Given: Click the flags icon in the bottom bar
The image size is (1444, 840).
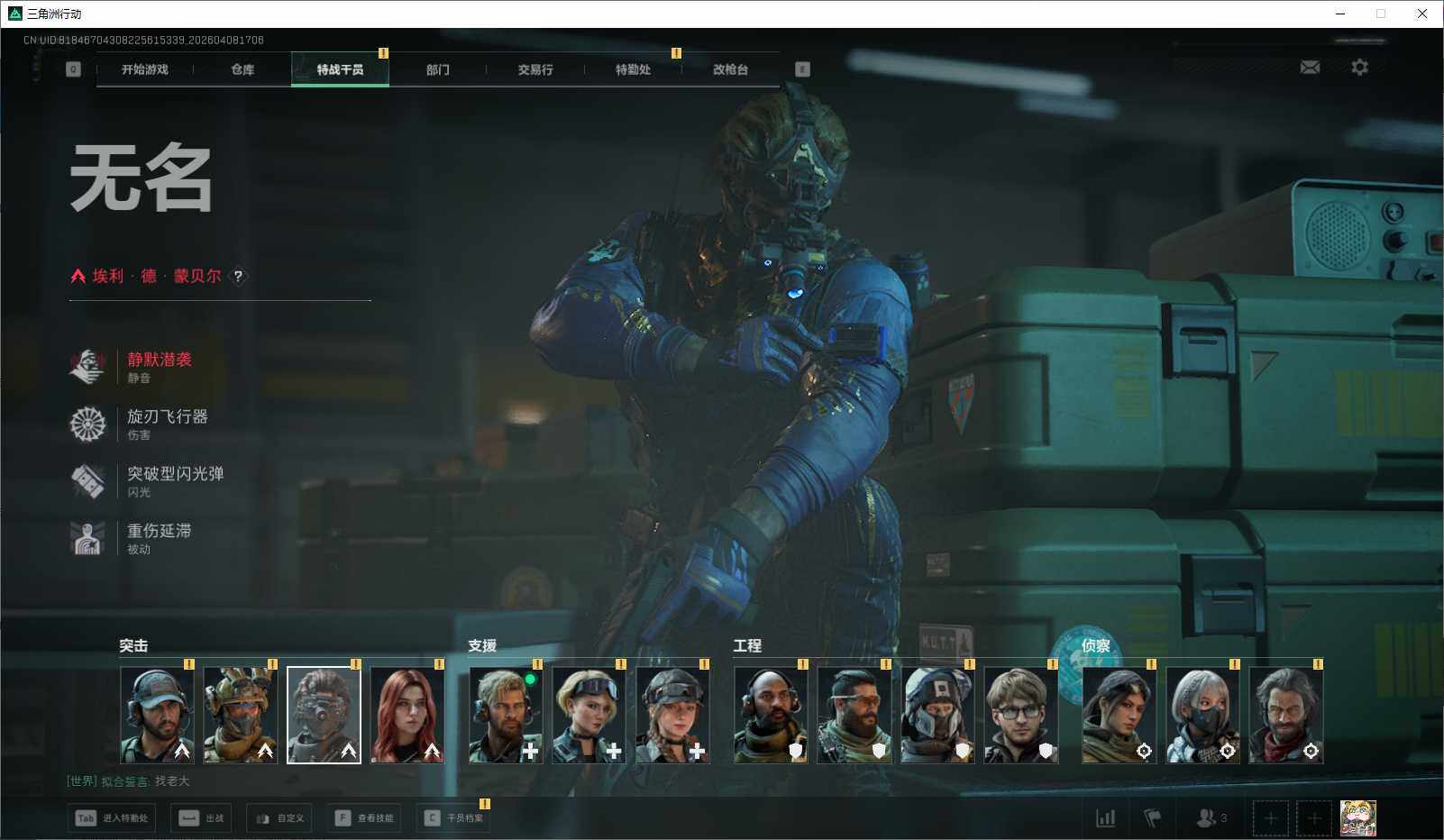Looking at the screenshot, I should tap(1152, 818).
